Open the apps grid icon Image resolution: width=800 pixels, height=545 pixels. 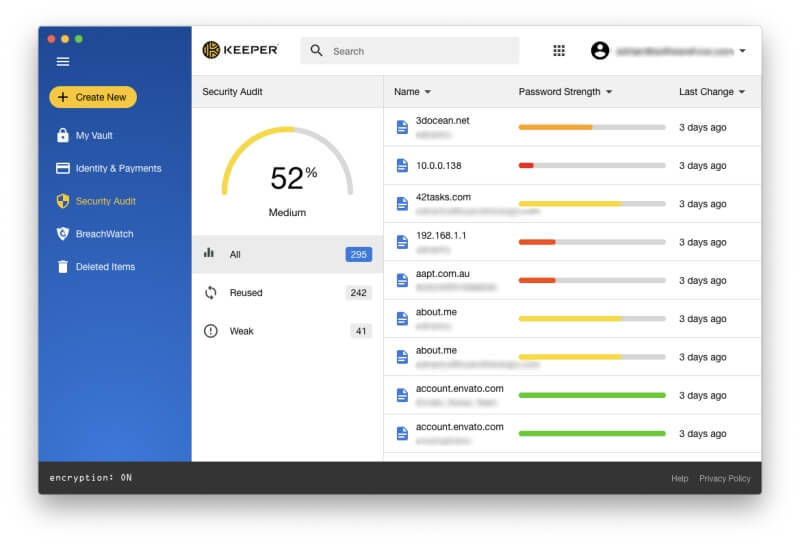pyautogui.click(x=559, y=51)
